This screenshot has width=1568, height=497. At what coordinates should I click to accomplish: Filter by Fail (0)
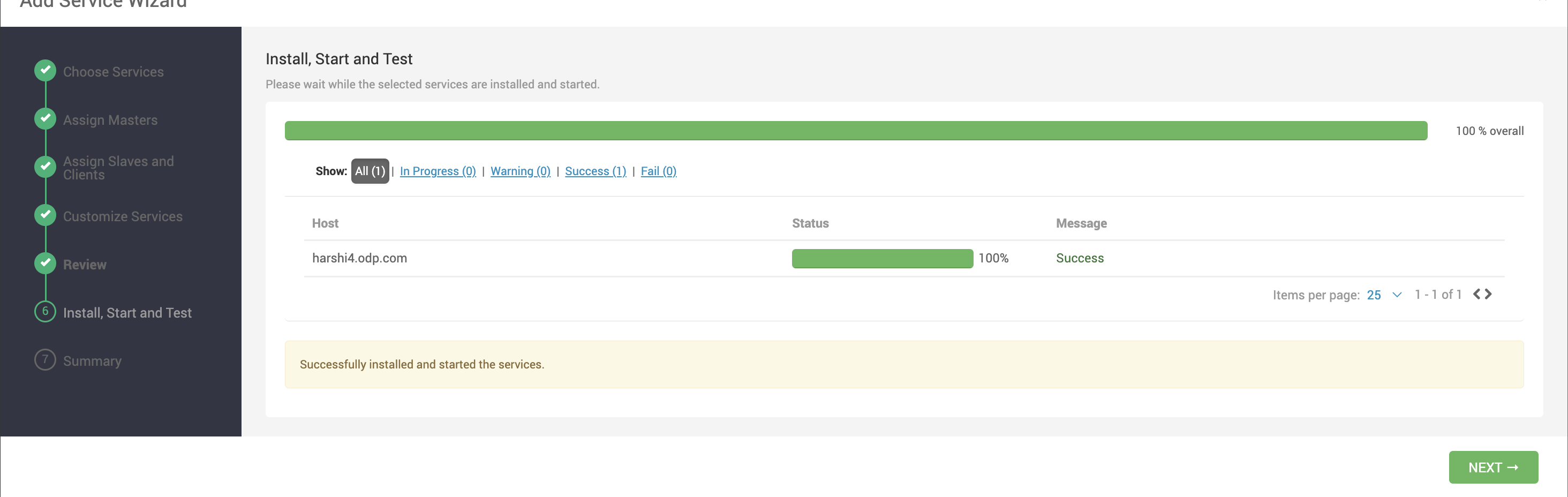coord(659,171)
